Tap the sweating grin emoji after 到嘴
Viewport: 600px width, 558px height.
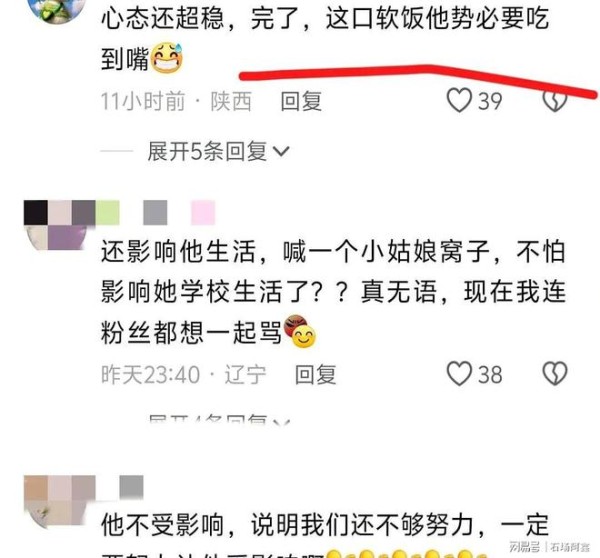(167, 58)
